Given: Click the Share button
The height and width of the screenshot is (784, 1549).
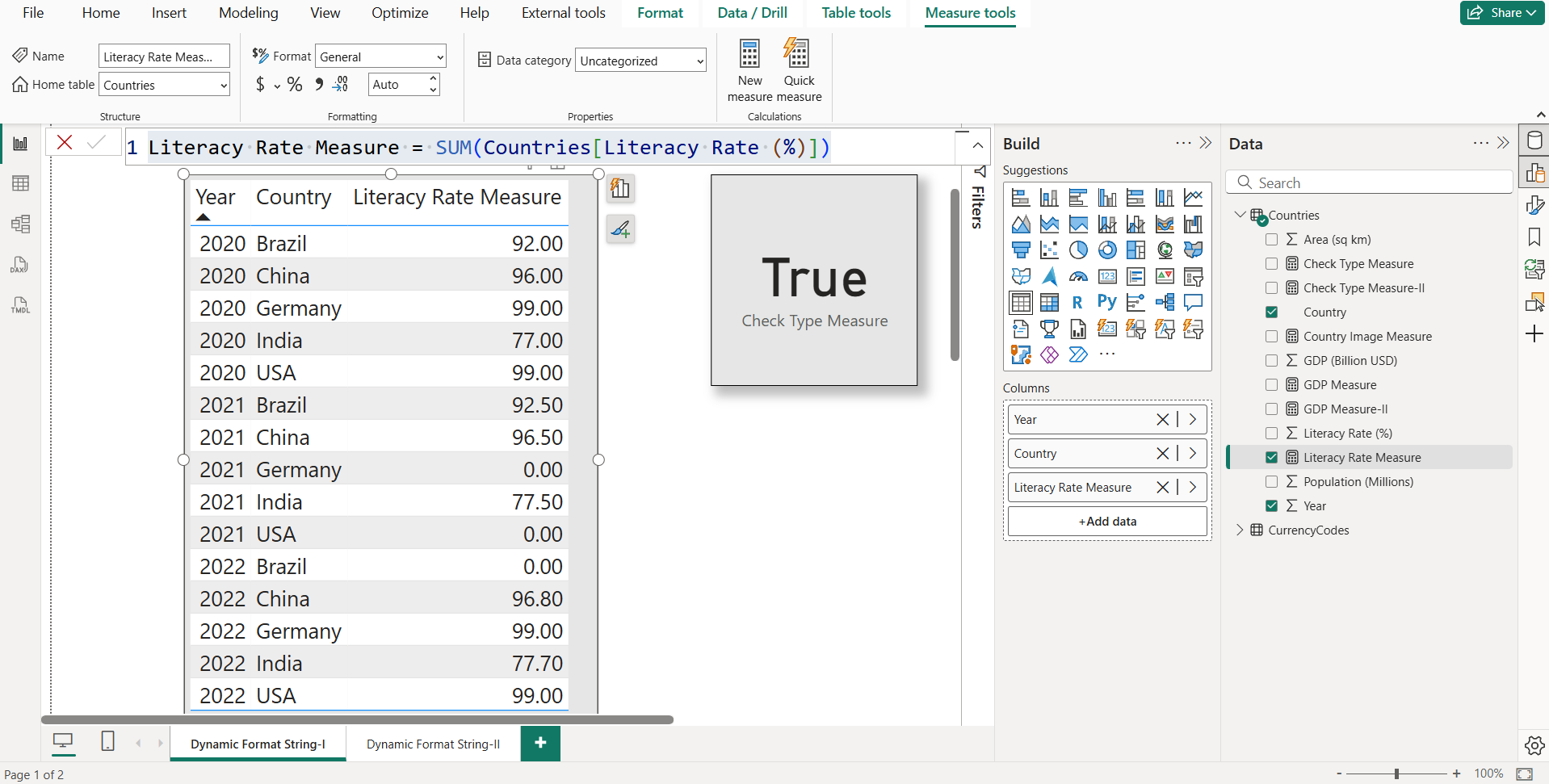Looking at the screenshot, I should point(1501,13).
